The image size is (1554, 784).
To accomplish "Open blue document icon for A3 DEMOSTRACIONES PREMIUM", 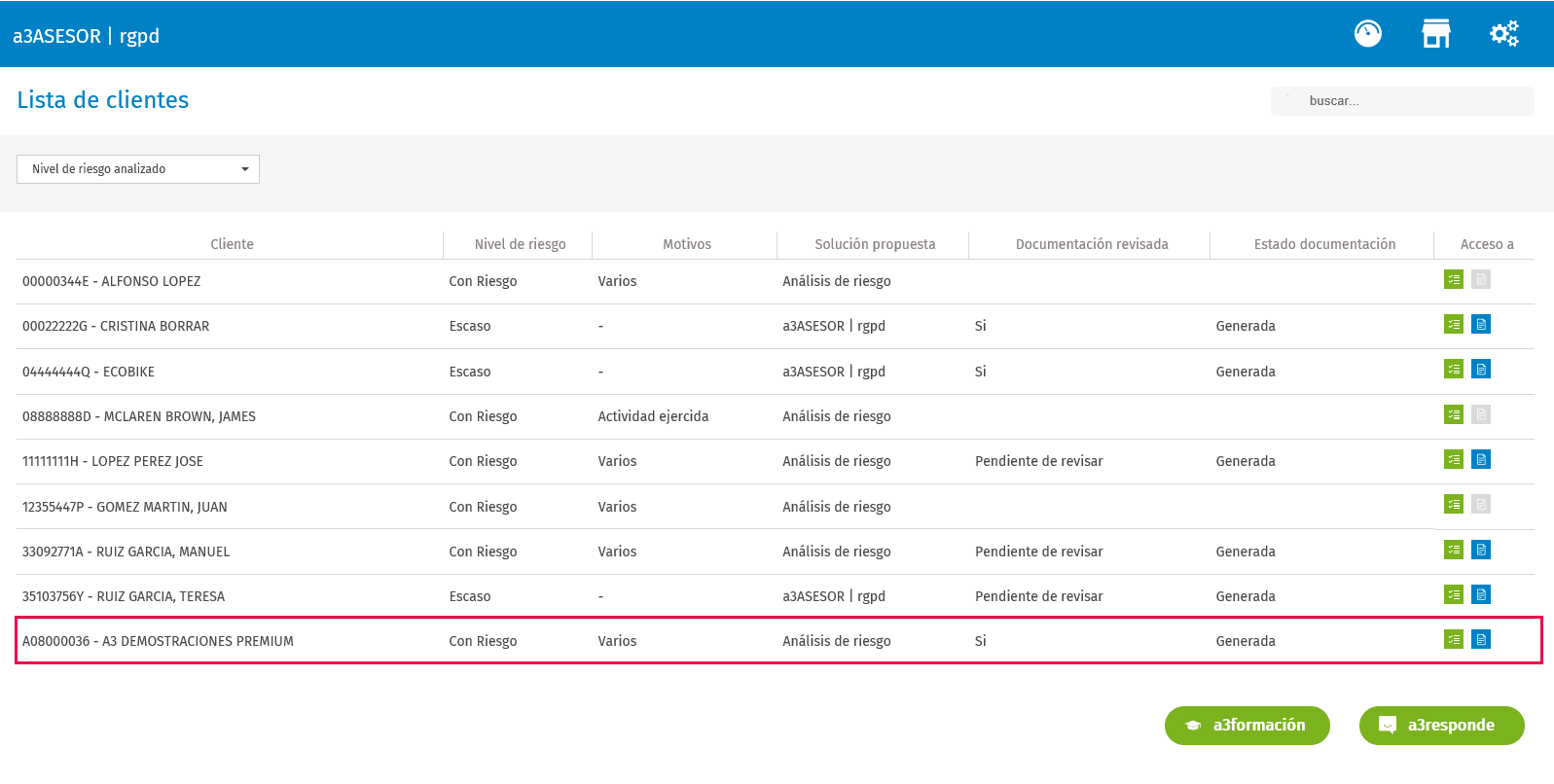I will point(1481,639).
